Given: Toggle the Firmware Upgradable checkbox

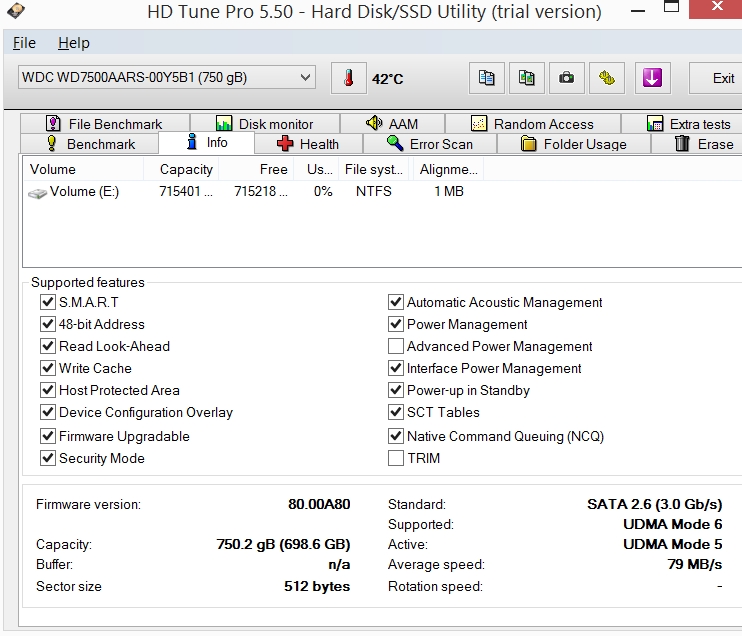Looking at the screenshot, I should (x=48, y=436).
